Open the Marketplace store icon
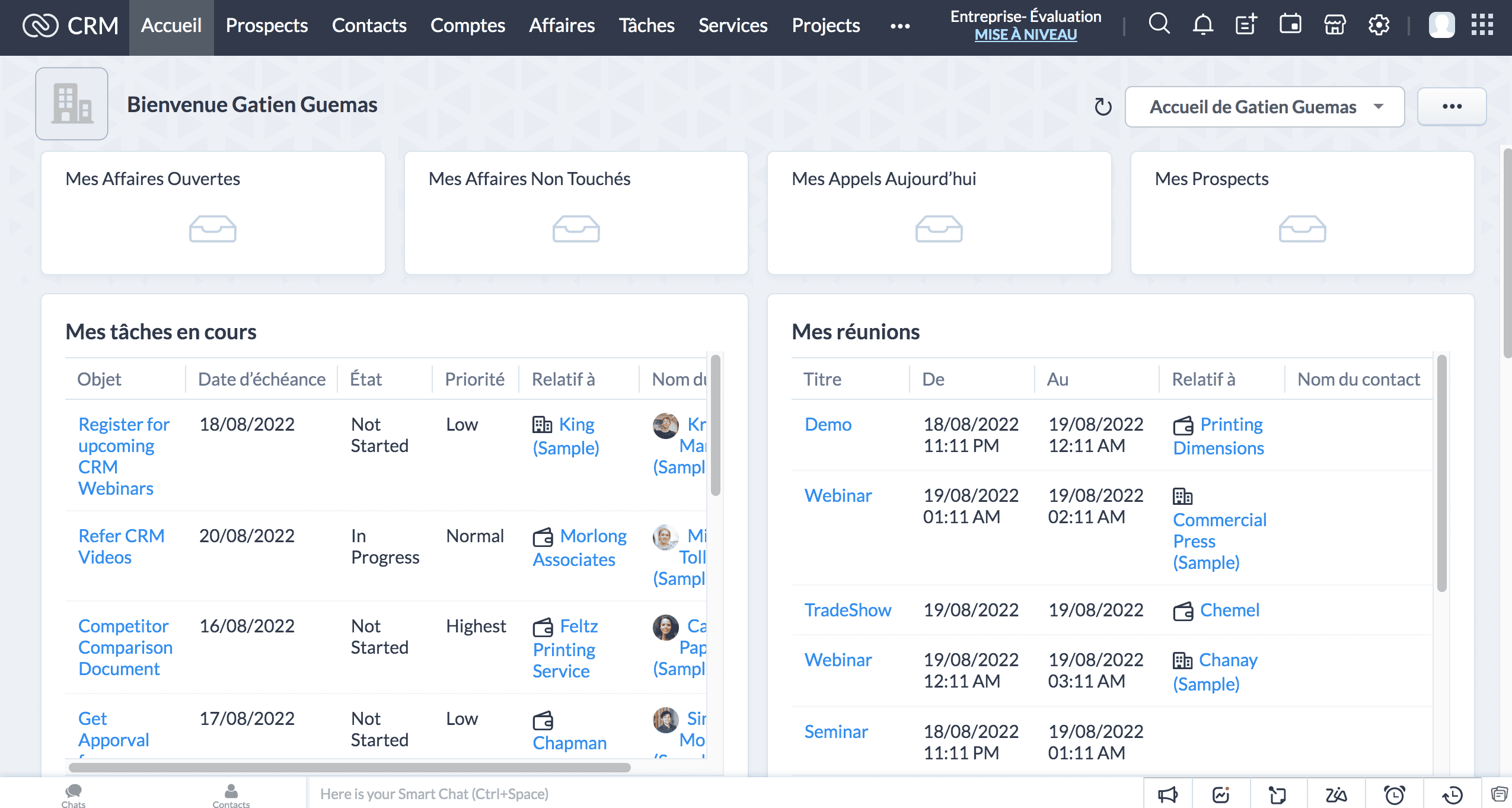Viewport: 1512px width, 808px height. coord(1334,25)
